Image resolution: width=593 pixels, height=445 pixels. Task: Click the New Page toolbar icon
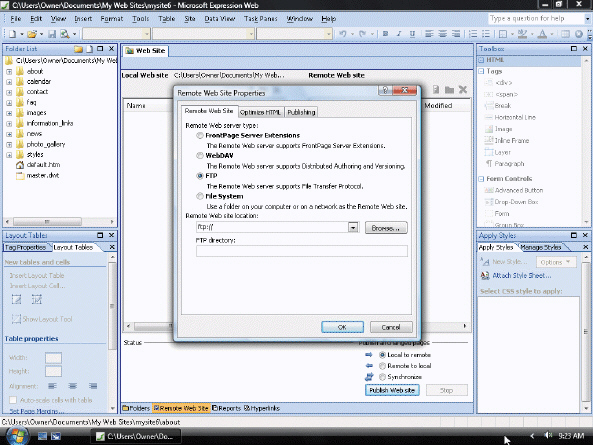click(12, 34)
